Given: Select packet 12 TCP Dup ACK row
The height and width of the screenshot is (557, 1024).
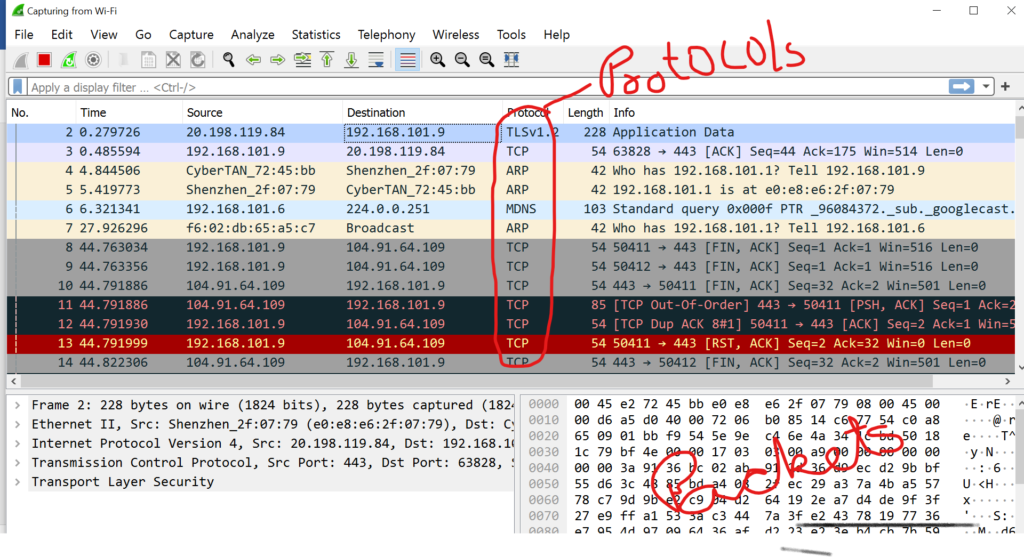Looking at the screenshot, I should point(511,325).
